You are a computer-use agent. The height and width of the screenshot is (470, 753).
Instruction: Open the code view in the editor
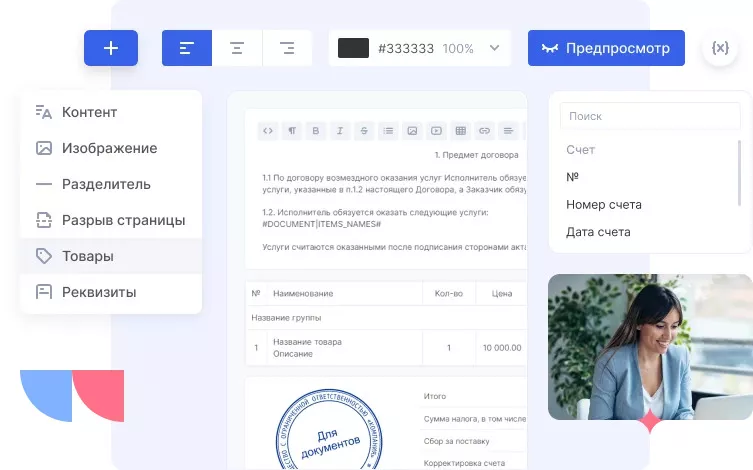point(267,130)
